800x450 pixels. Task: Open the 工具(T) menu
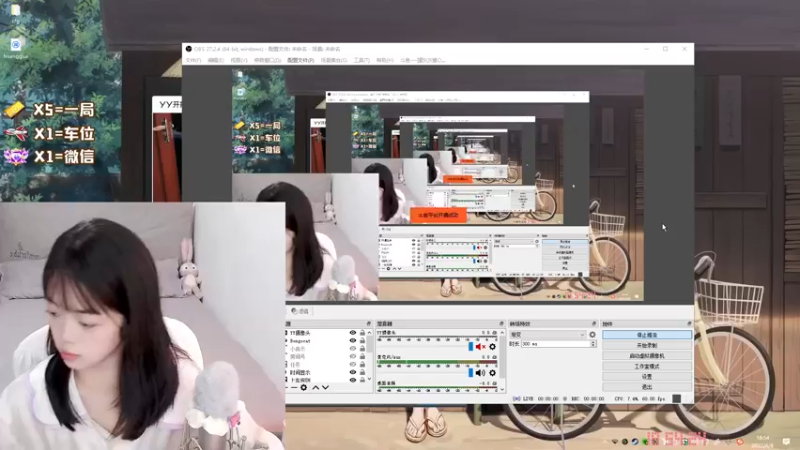click(361, 60)
